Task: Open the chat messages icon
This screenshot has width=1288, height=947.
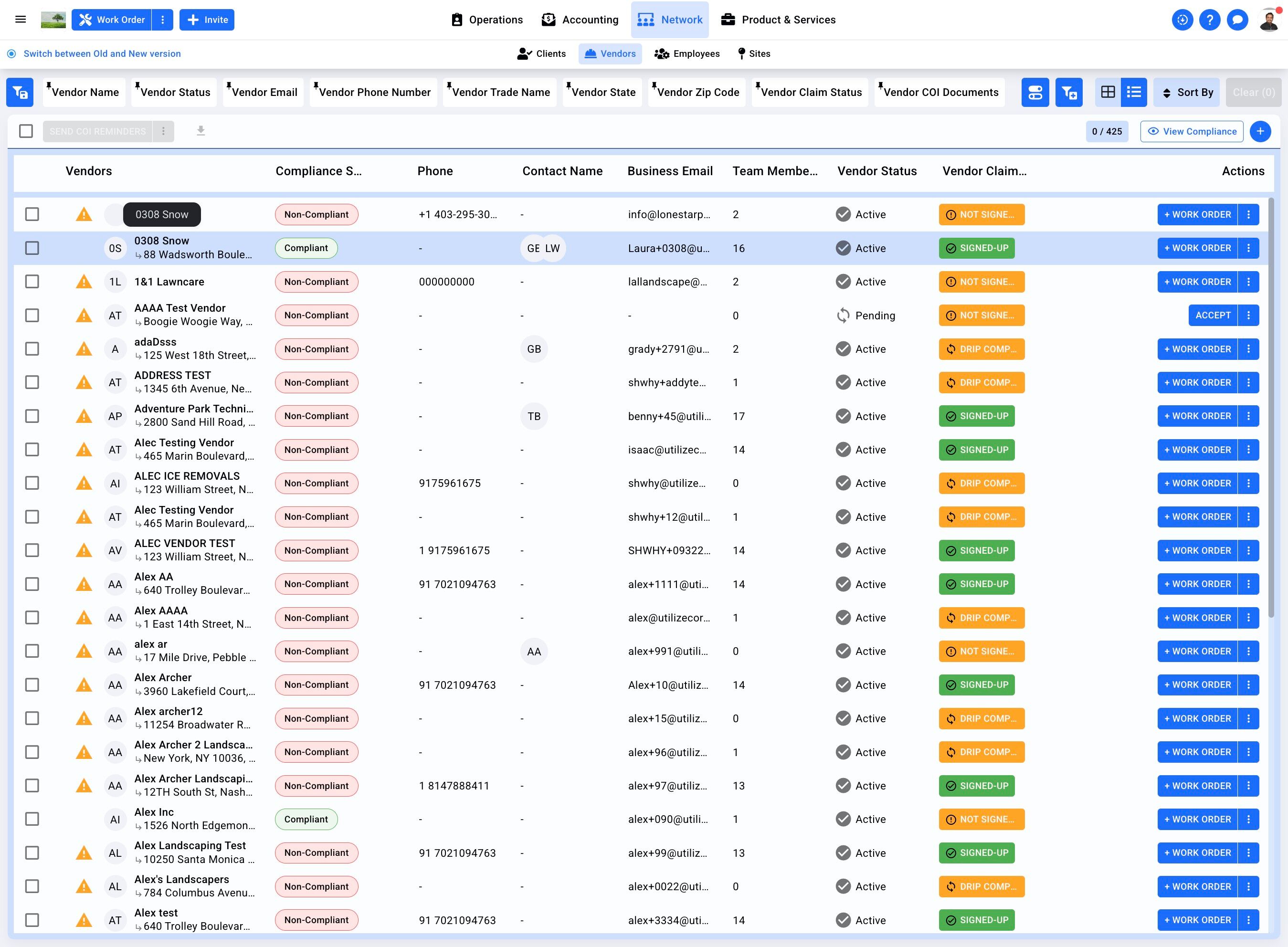Action: [1237, 20]
